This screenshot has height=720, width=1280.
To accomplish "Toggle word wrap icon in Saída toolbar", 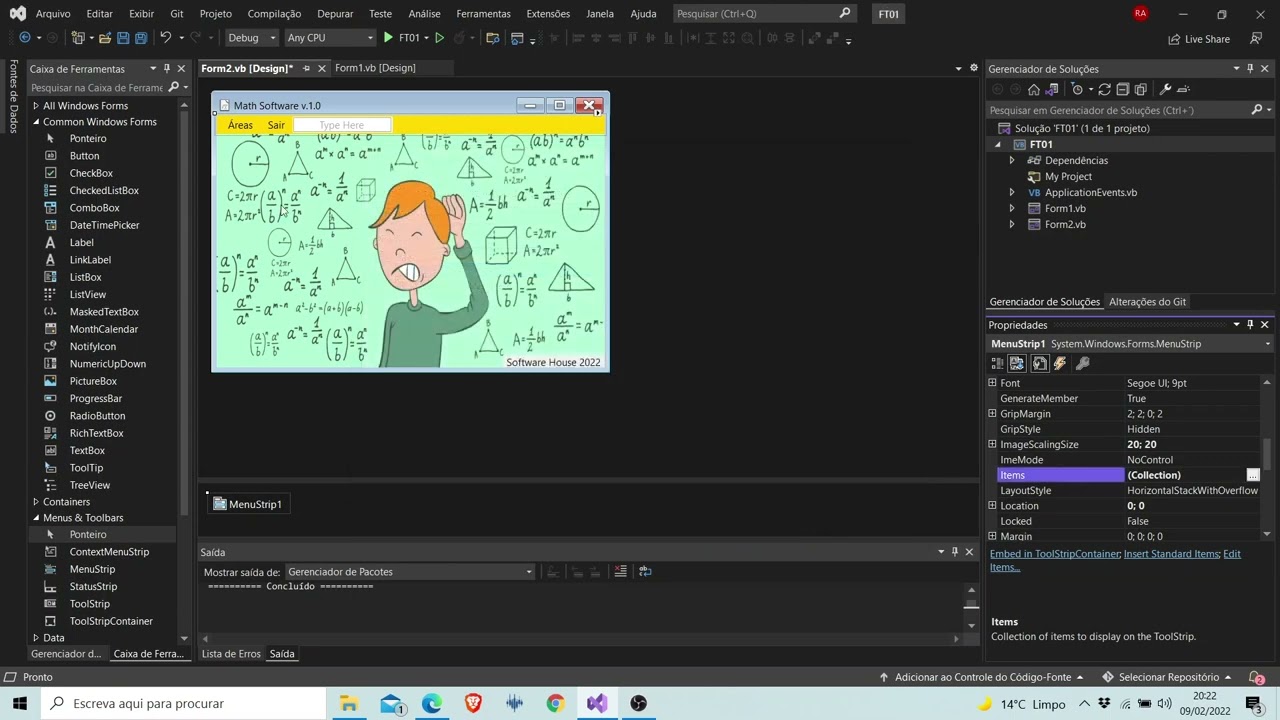I will click(645, 571).
